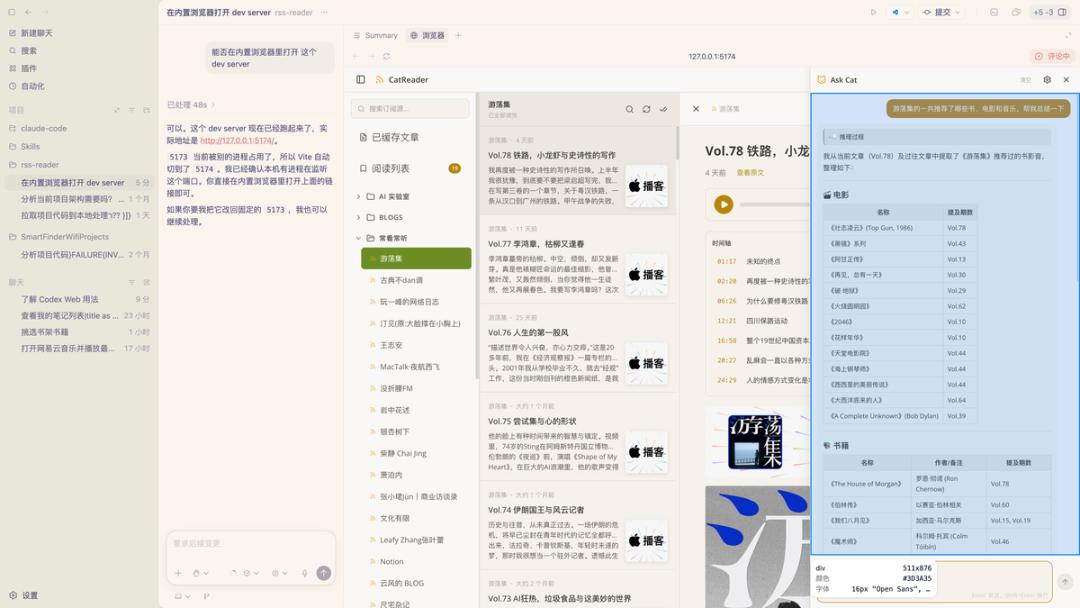Image resolution: width=1080 pixels, height=608 pixels.
Task: Jump to timeline marker 12:21
Action: coord(726,321)
